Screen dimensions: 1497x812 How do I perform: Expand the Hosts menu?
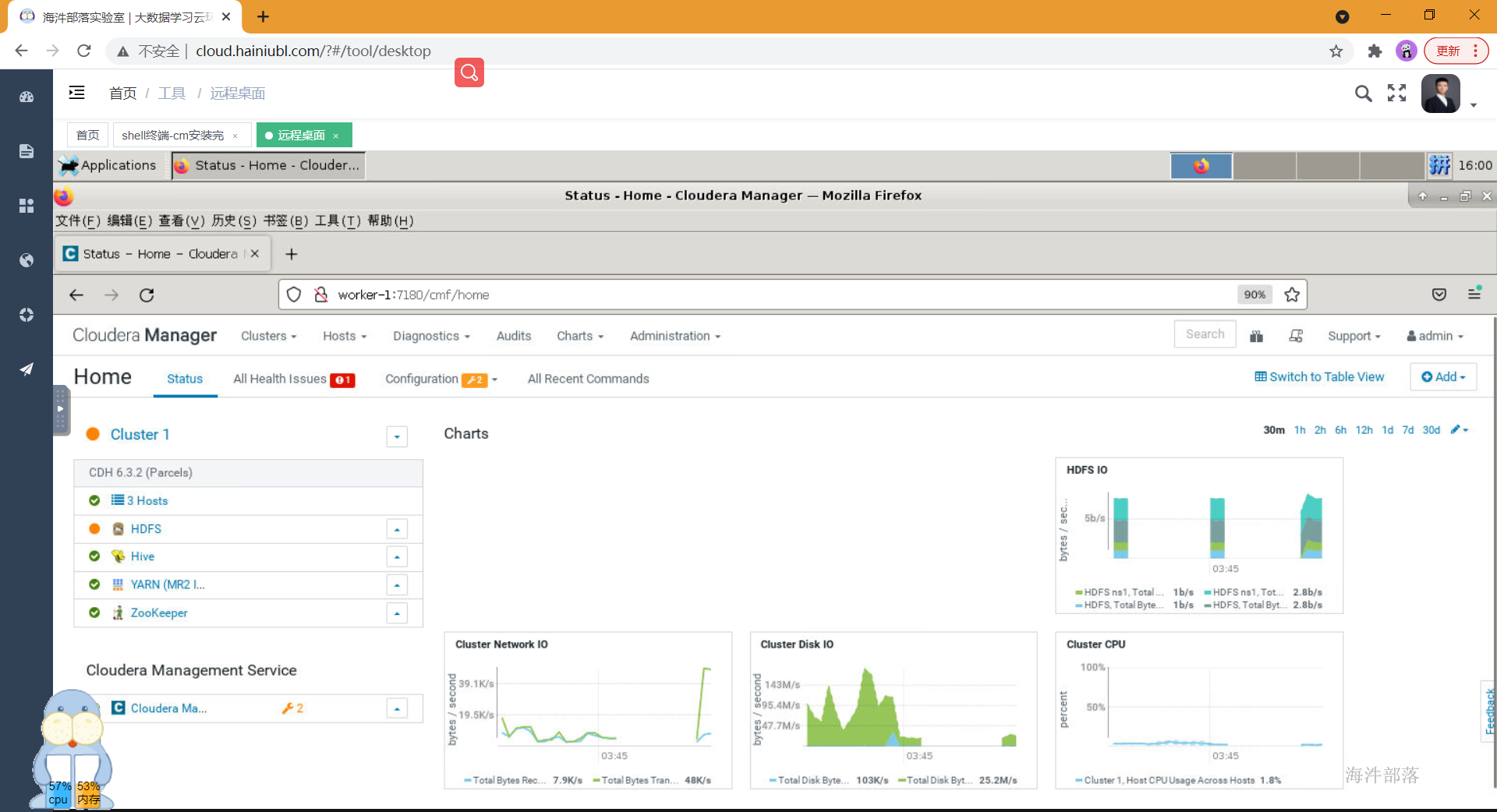point(345,336)
